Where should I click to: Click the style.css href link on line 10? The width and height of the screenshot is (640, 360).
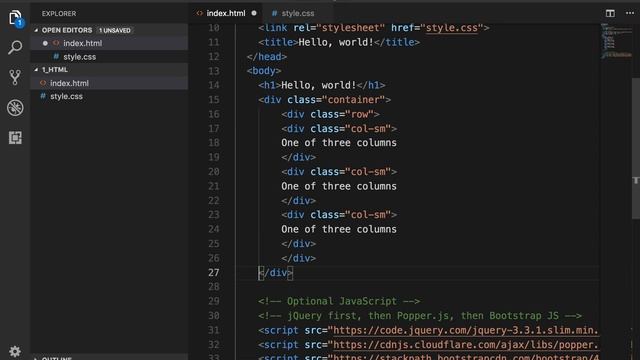[452, 28]
